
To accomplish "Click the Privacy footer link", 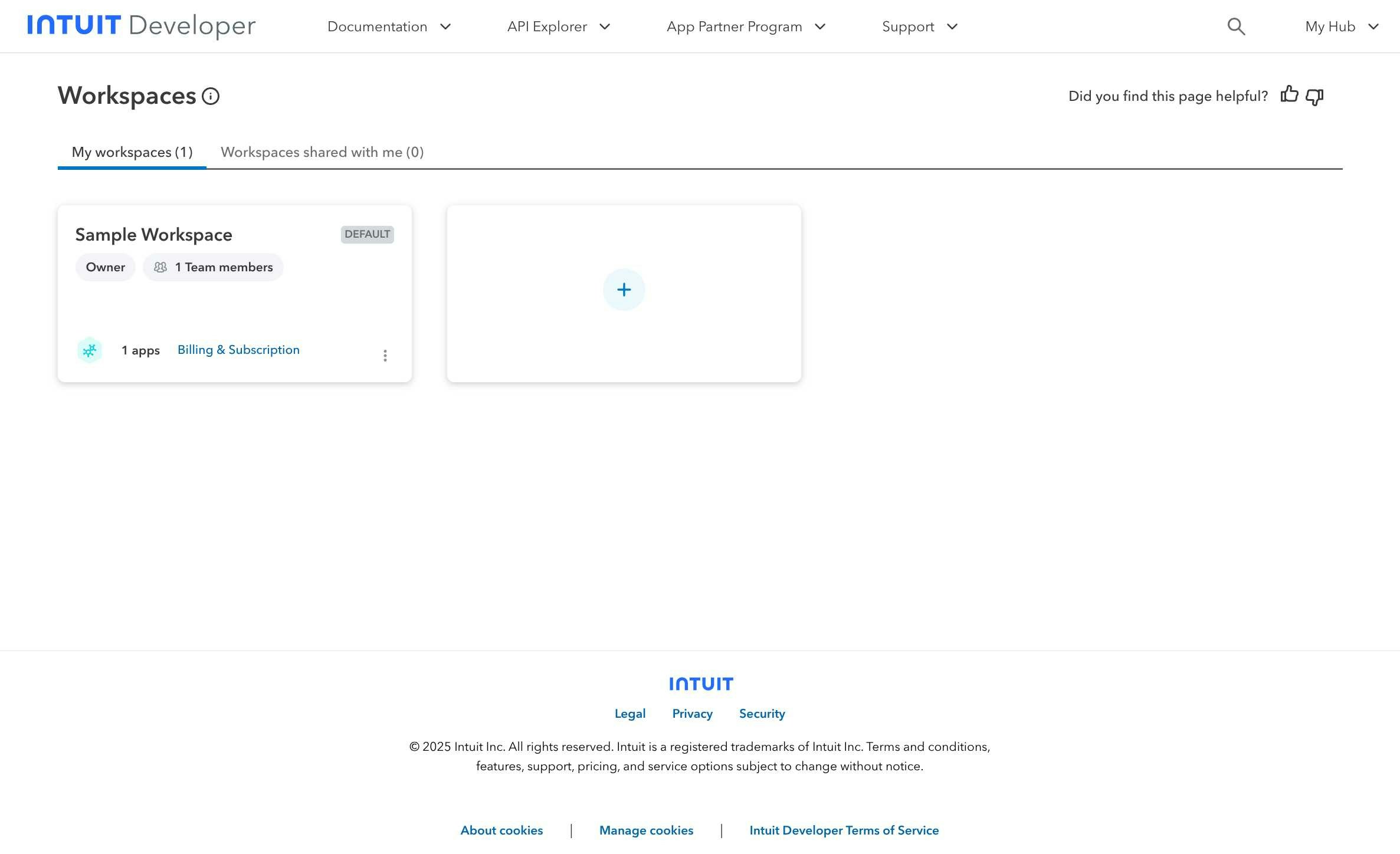I will click(x=693, y=714).
